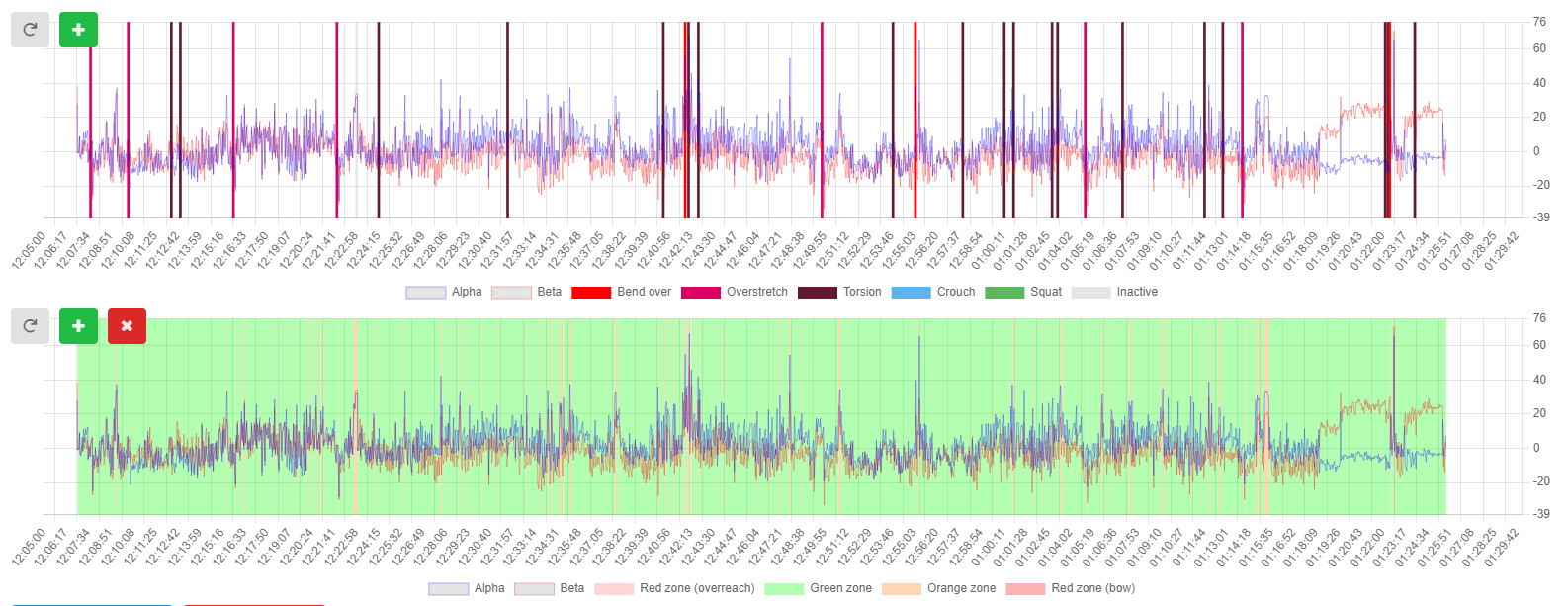Click the 'Red zone (overreach)' legend label
Image resolution: width=1568 pixels, height=606 pixels.
(697, 588)
